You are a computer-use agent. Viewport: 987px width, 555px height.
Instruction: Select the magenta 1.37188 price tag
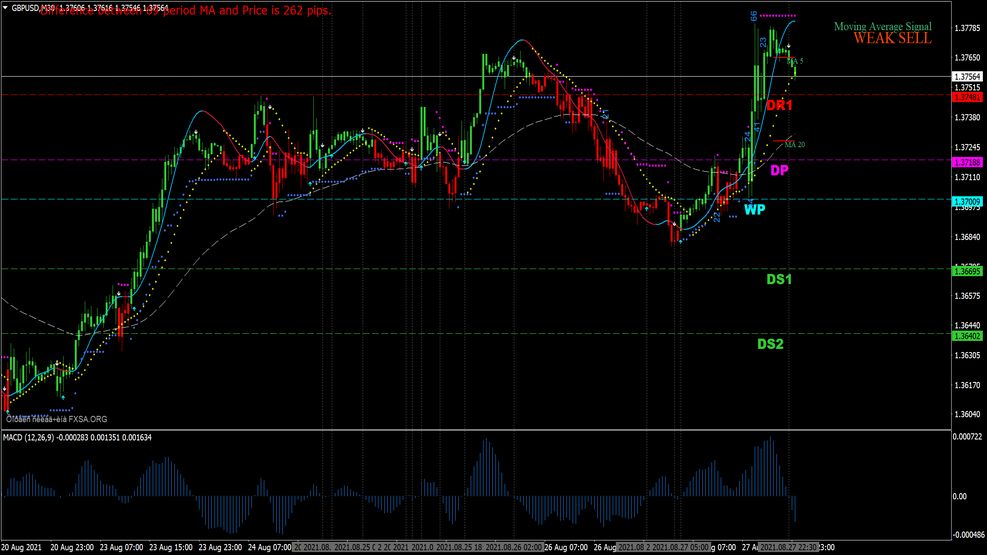pyautogui.click(x=966, y=162)
